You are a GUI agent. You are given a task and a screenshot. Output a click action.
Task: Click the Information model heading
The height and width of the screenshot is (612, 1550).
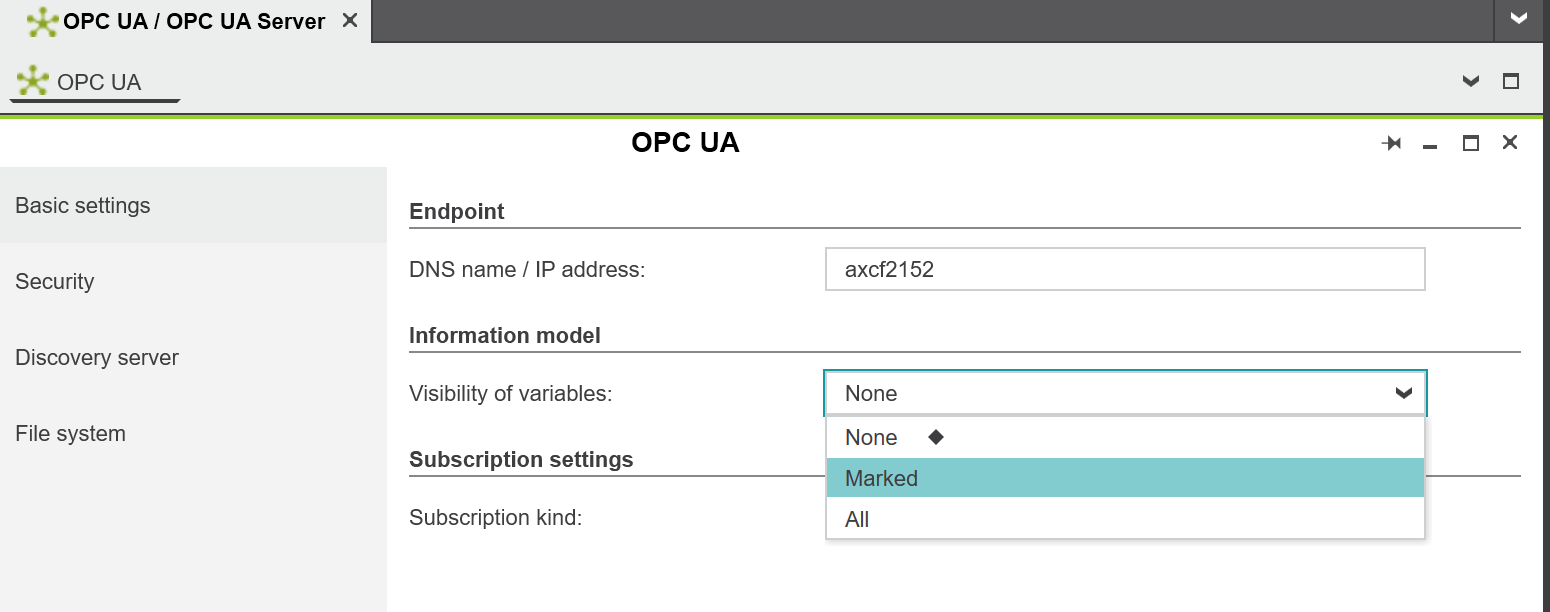click(505, 335)
